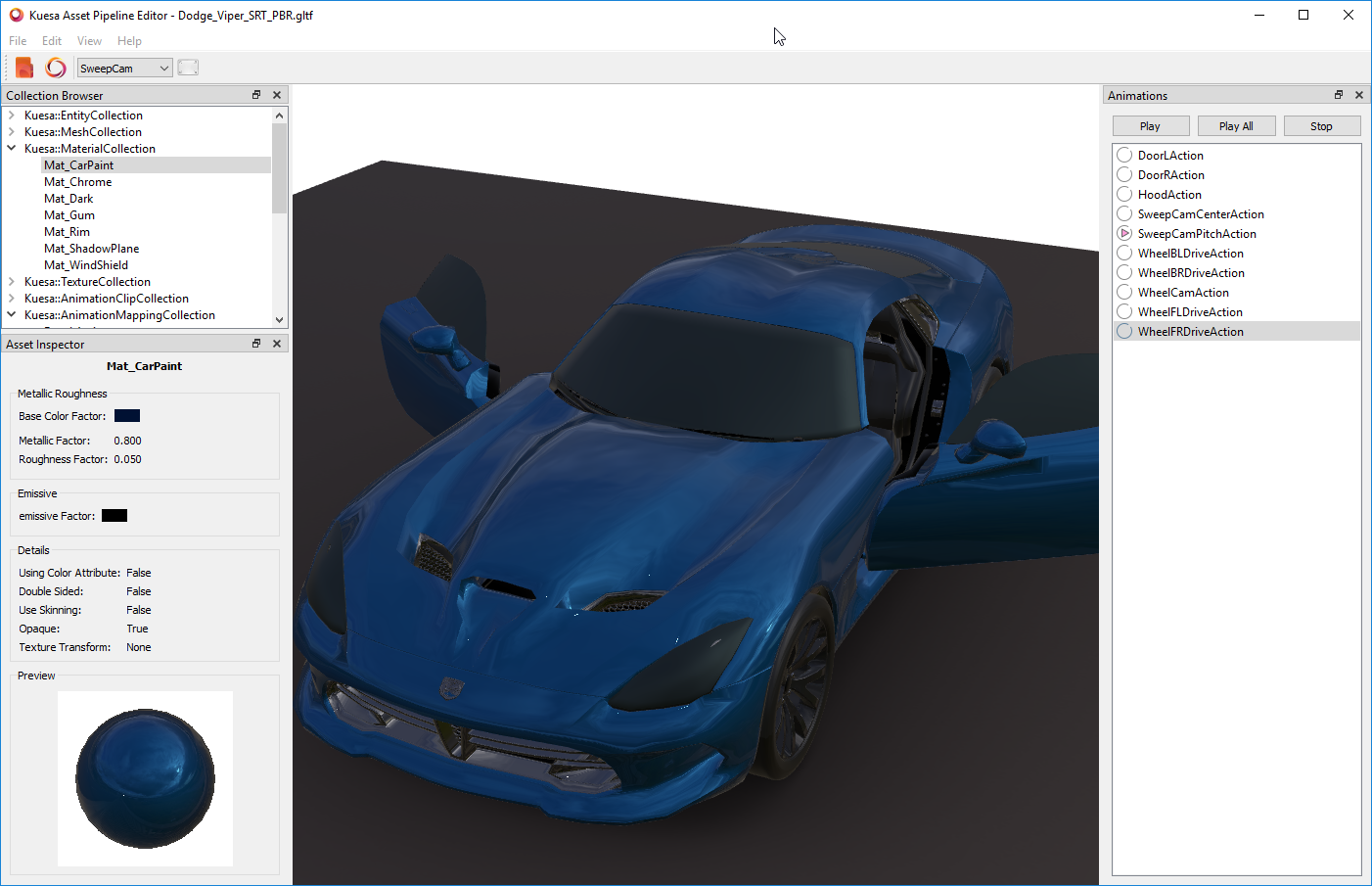
Task: Open the View menu
Action: point(89,41)
